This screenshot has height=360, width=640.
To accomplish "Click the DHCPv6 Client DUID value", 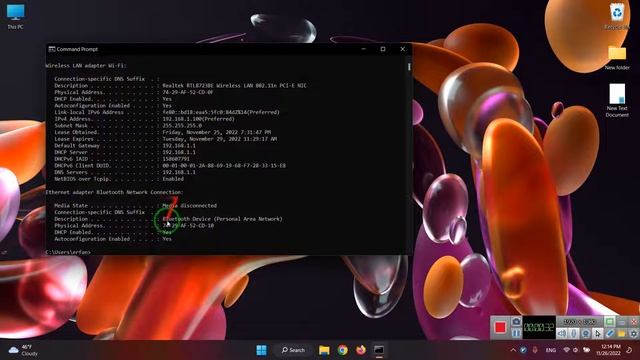I will [224, 165].
